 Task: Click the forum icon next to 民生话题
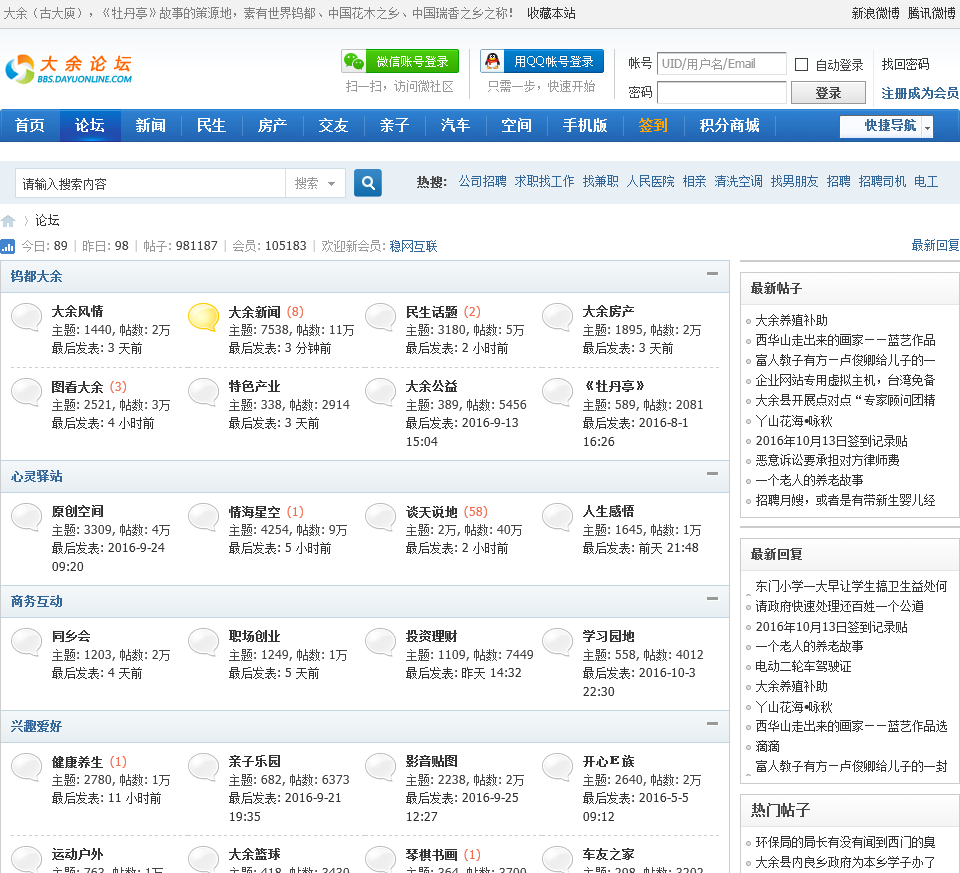(x=381, y=318)
